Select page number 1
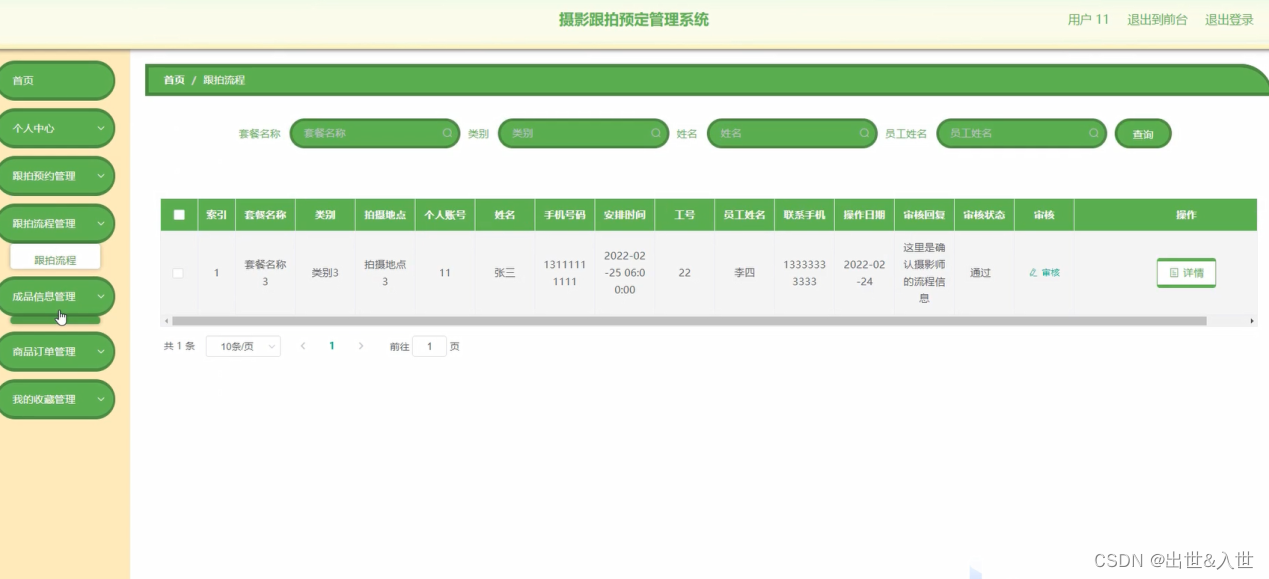This screenshot has height=579, width=1269. pos(332,346)
